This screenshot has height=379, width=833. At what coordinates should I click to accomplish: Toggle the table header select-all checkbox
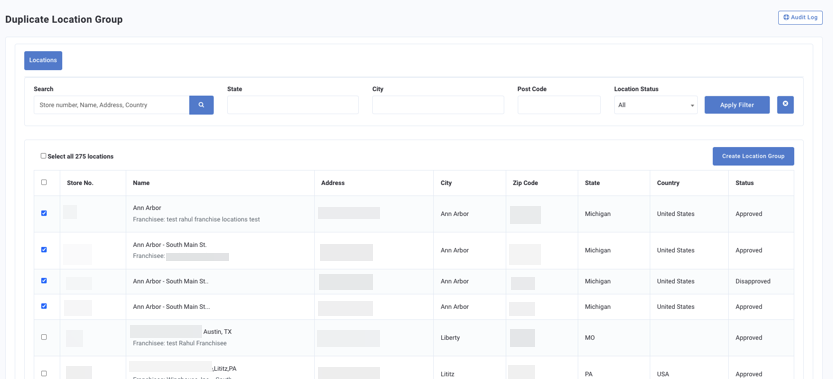[x=44, y=182]
